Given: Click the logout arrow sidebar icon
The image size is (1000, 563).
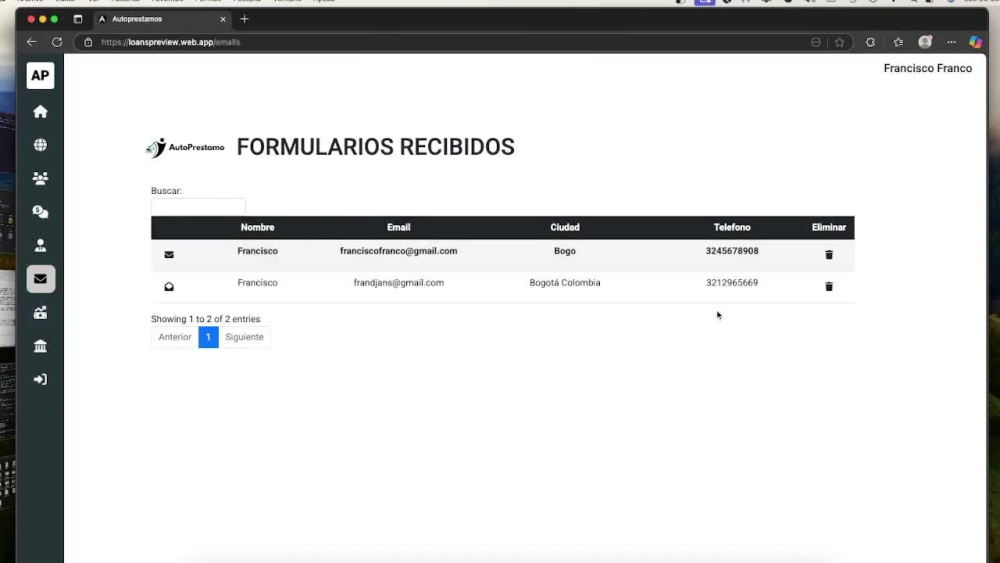Looking at the screenshot, I should point(40,379).
